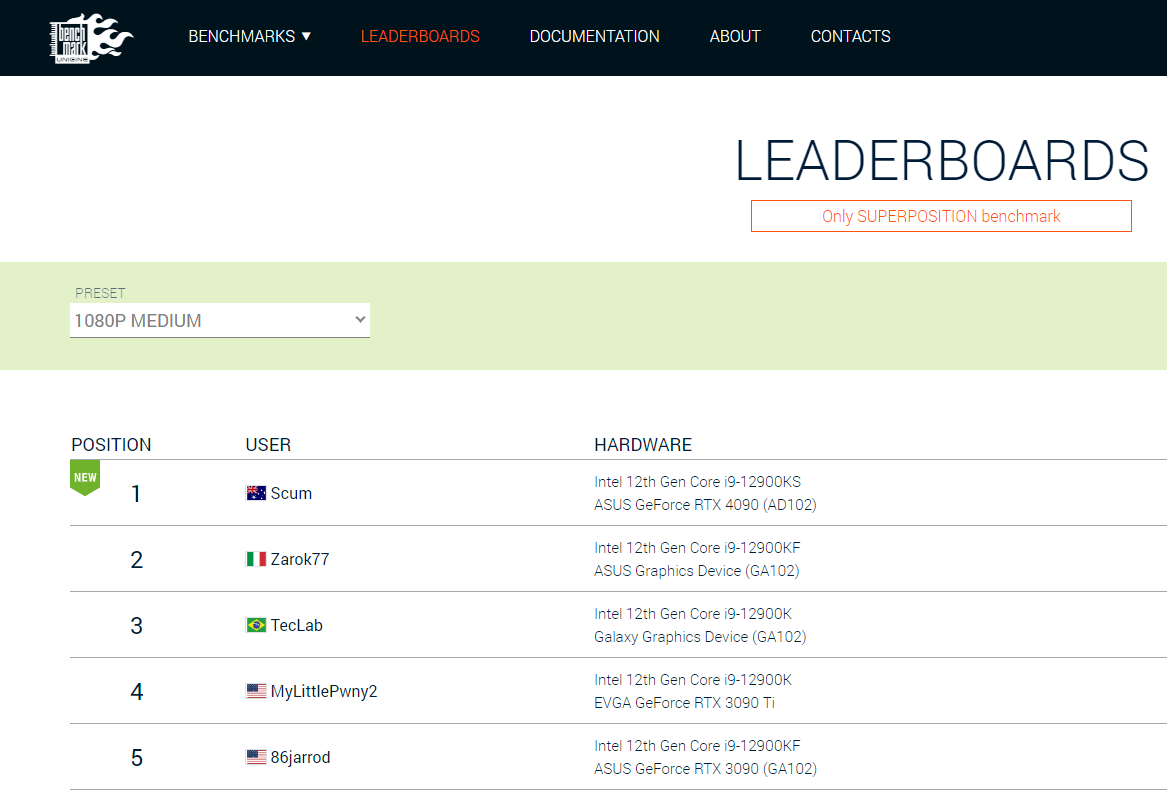Open user Zarok77's profile
The height and width of the screenshot is (798, 1167).
point(300,560)
